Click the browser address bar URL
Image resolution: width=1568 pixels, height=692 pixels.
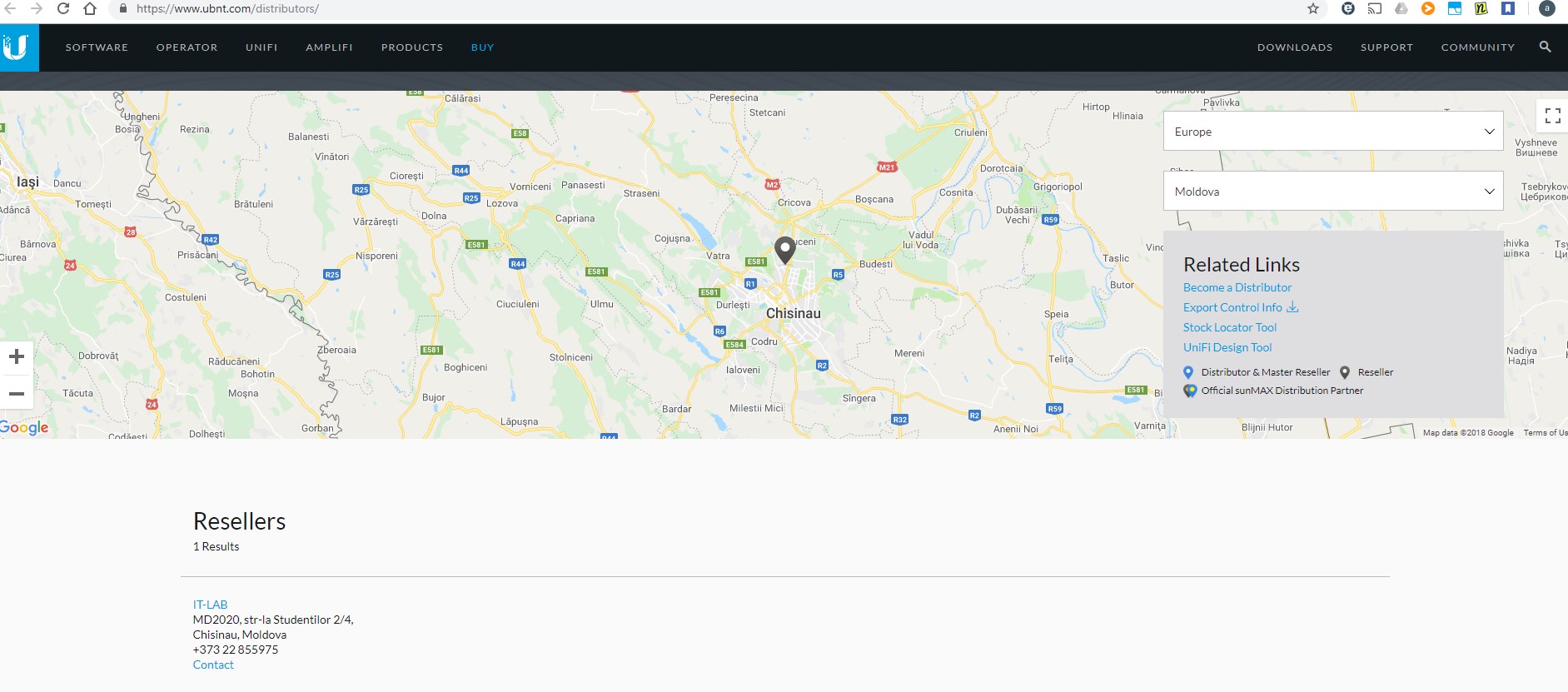click(227, 9)
